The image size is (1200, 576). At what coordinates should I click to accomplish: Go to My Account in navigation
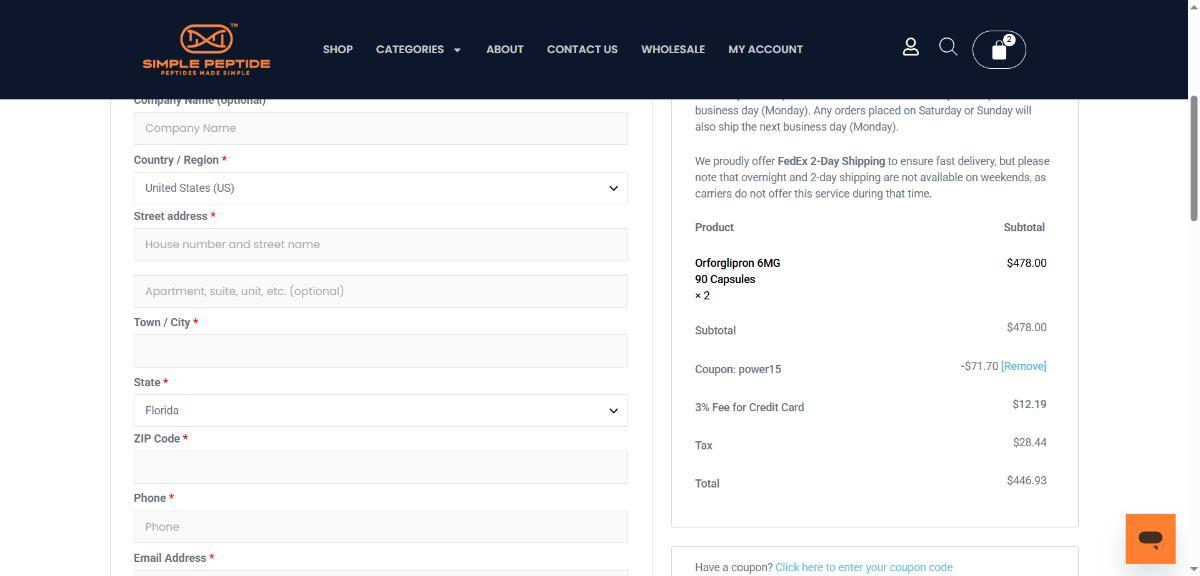coord(765,49)
